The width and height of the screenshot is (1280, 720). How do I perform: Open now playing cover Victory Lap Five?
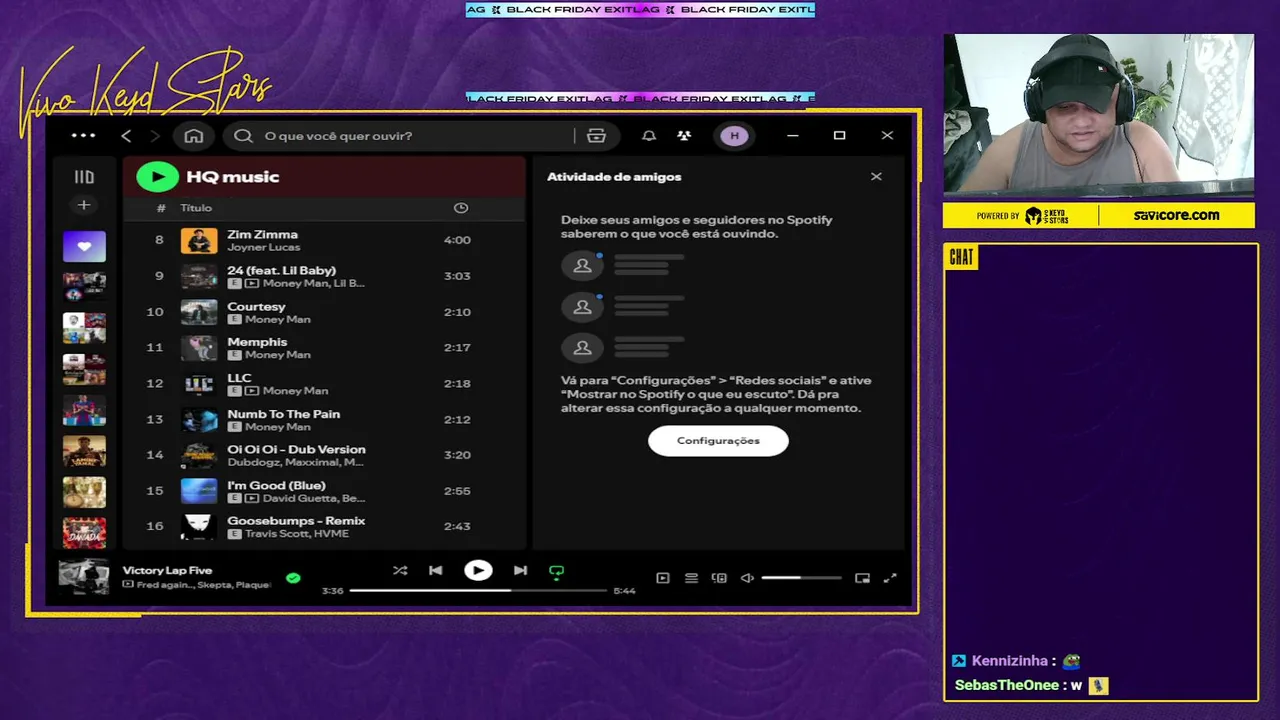(84, 577)
